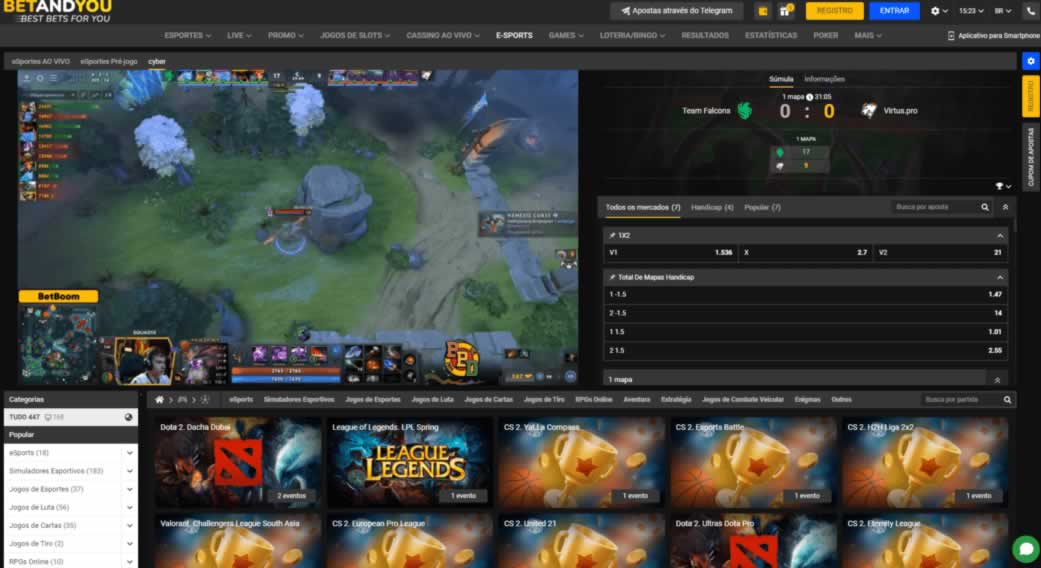Click the search icon in Busca por partida field
The width and height of the screenshot is (1041, 568).
(1007, 399)
